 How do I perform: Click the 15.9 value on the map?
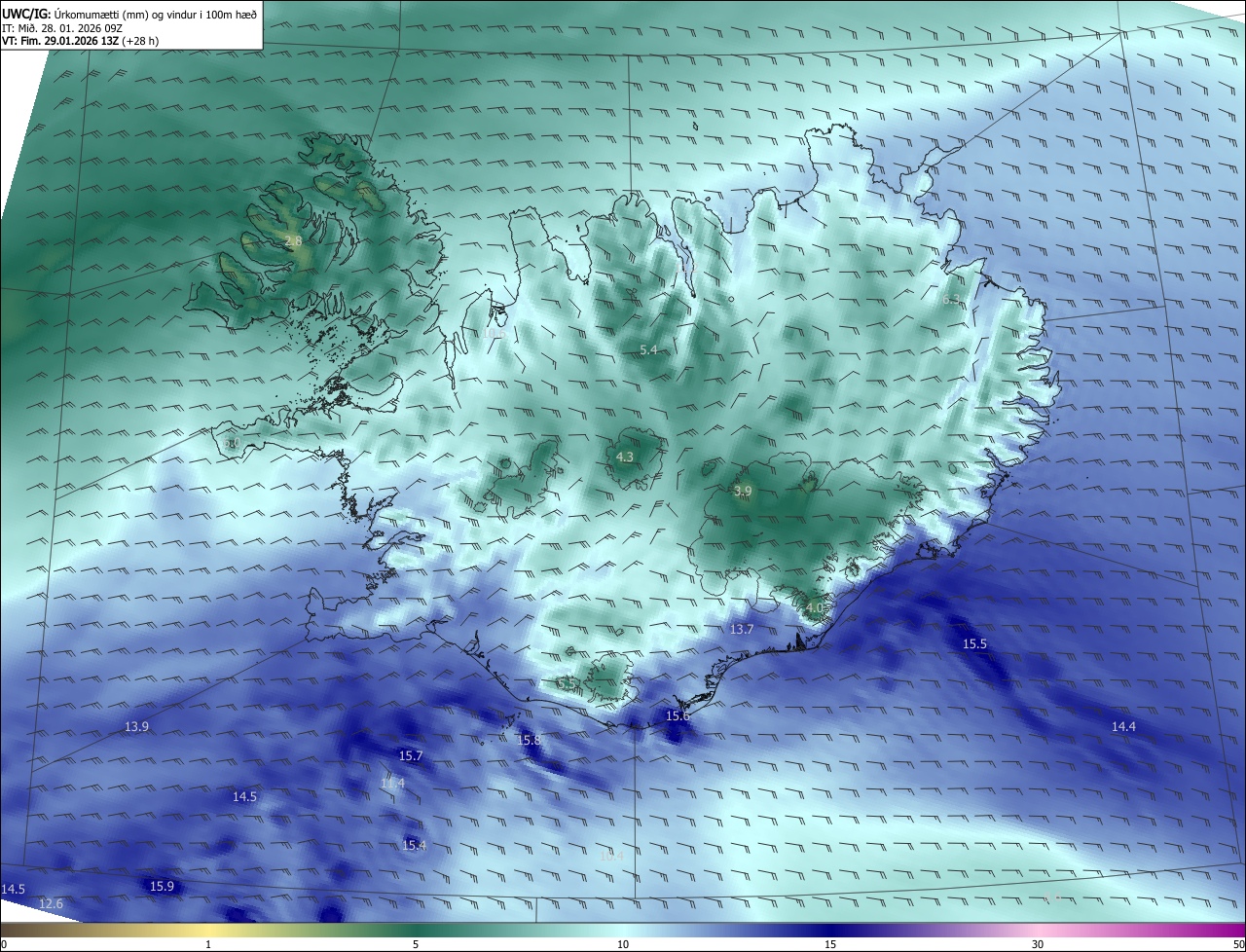(162, 886)
